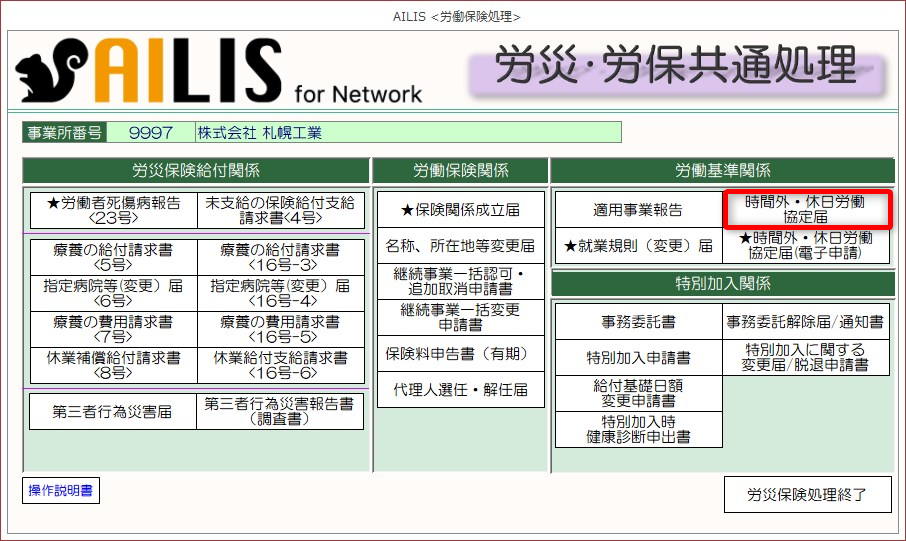Open 第三者行為災害届

click(113, 411)
